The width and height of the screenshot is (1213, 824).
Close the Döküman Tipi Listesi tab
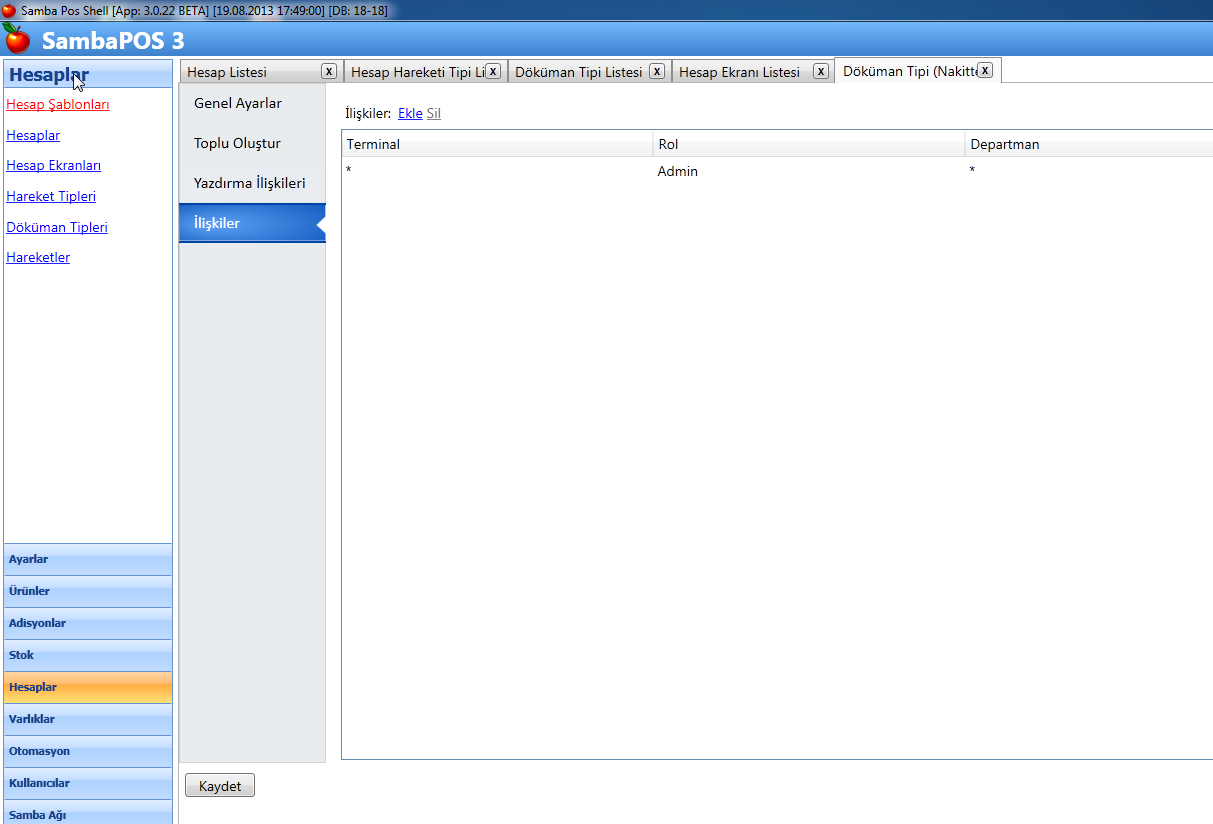pyautogui.click(x=656, y=71)
